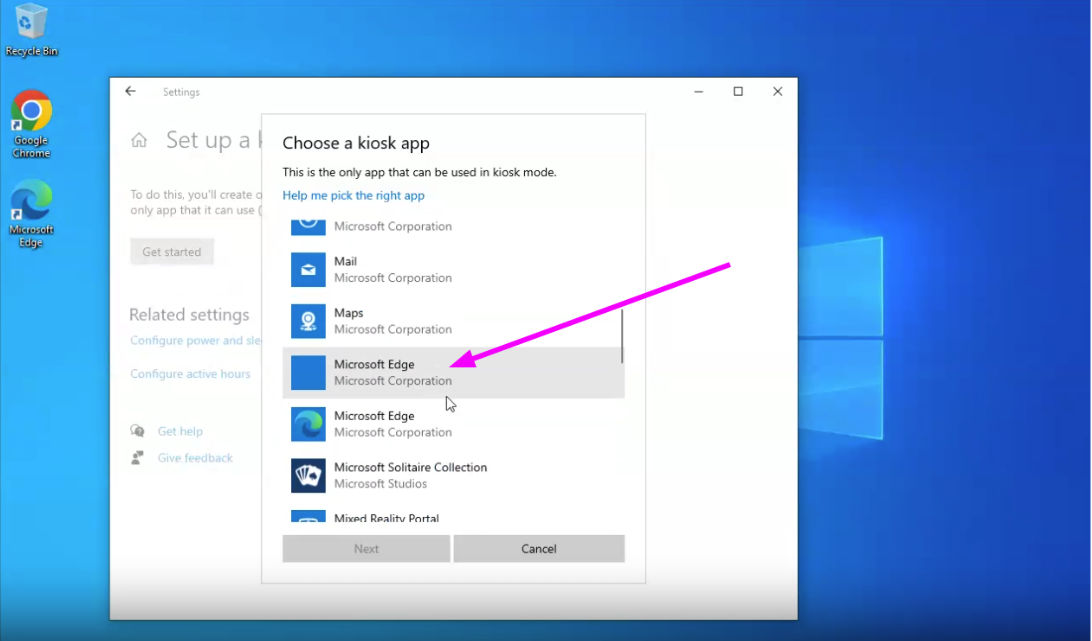Open the Give feedback link

(x=195, y=458)
